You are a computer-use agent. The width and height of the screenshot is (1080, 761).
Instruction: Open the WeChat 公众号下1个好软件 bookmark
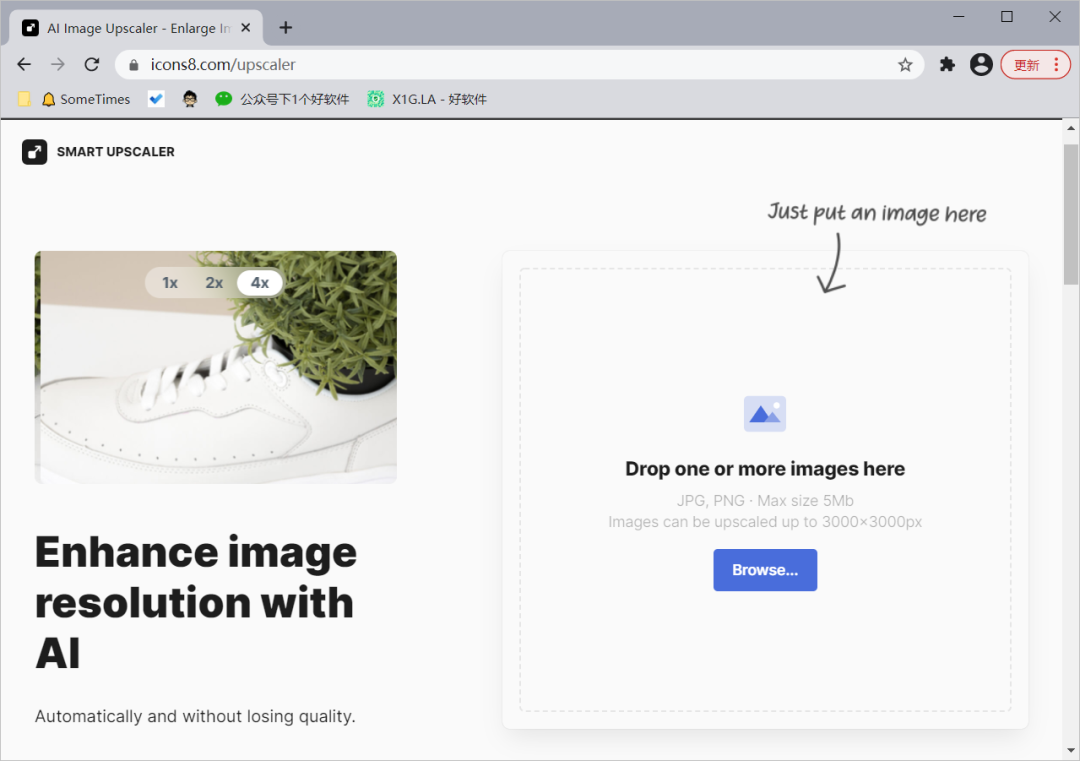pyautogui.click(x=282, y=99)
